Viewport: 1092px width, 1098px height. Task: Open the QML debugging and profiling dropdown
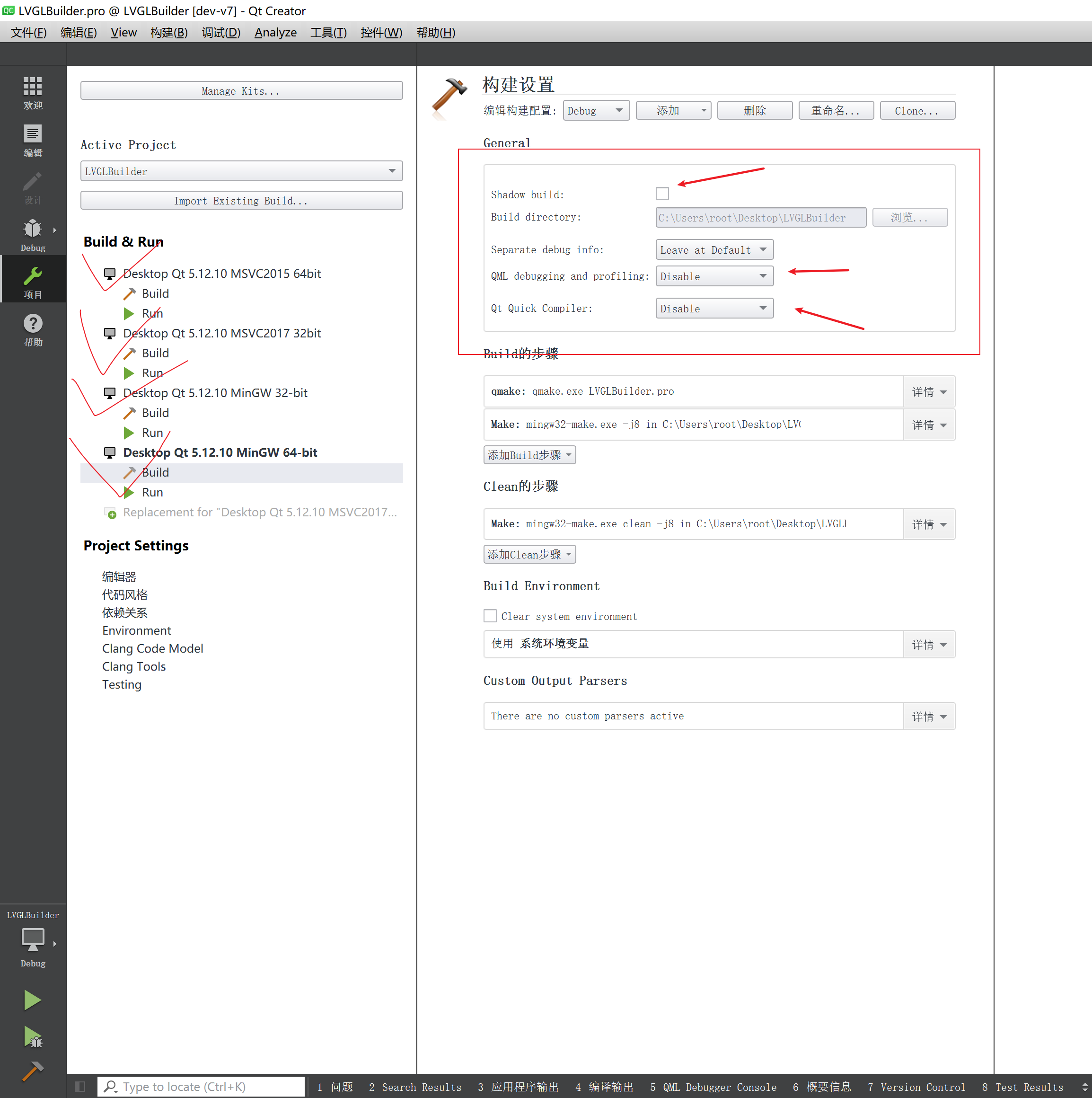(714, 276)
